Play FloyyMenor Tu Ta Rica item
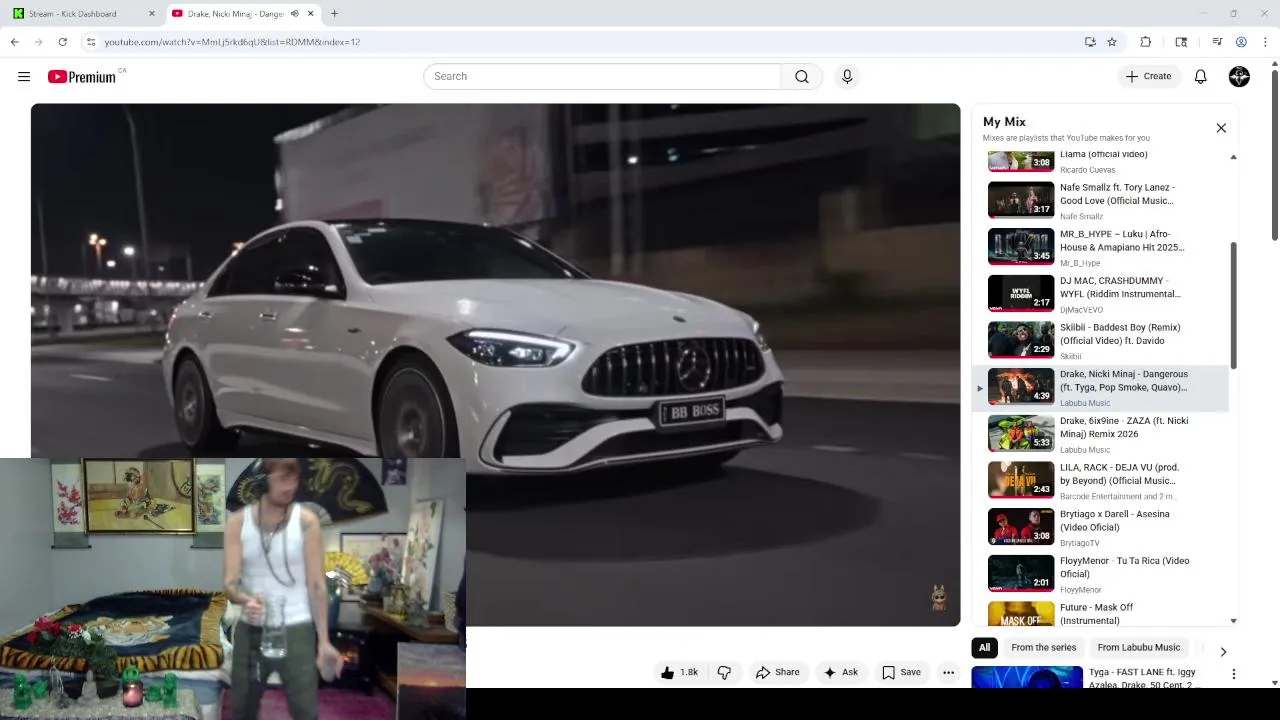The height and width of the screenshot is (720, 1280). pos(1100,574)
